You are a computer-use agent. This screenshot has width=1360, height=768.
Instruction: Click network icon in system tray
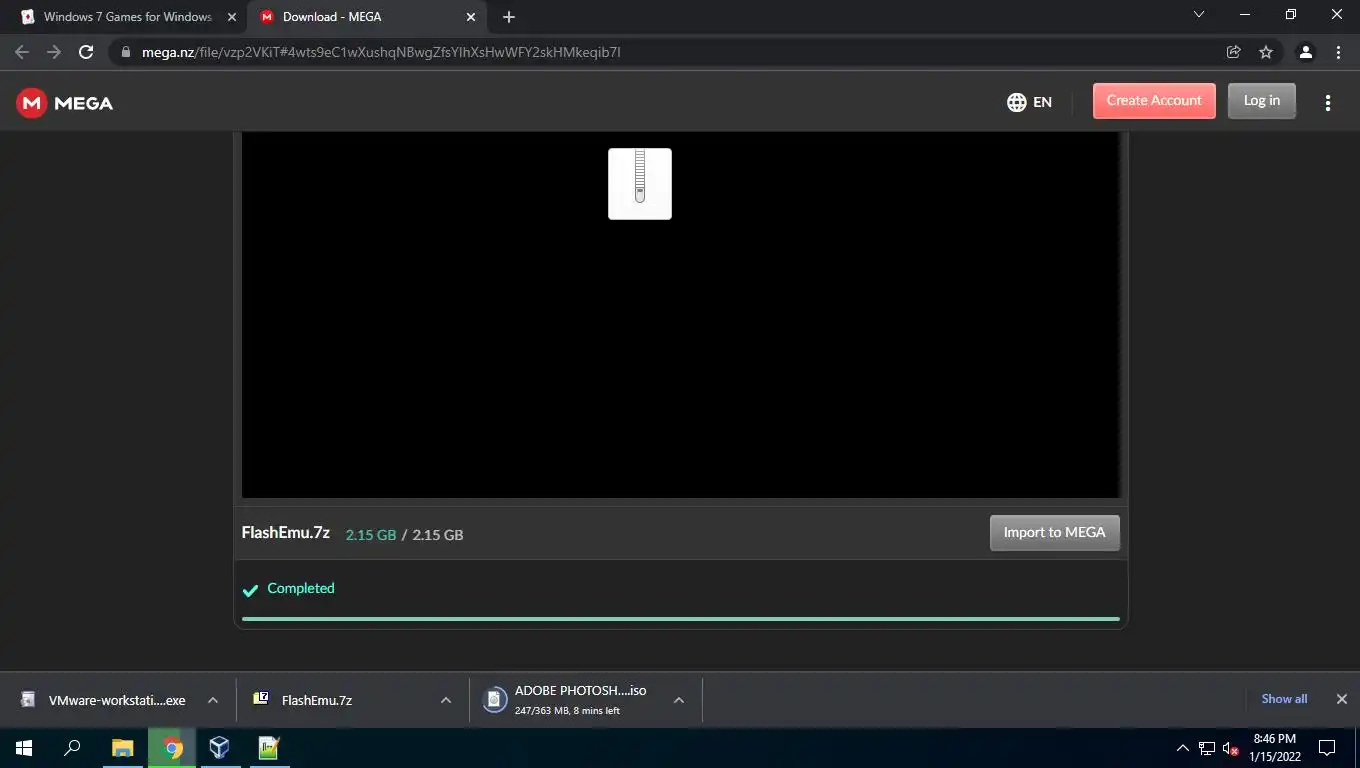pos(1207,748)
